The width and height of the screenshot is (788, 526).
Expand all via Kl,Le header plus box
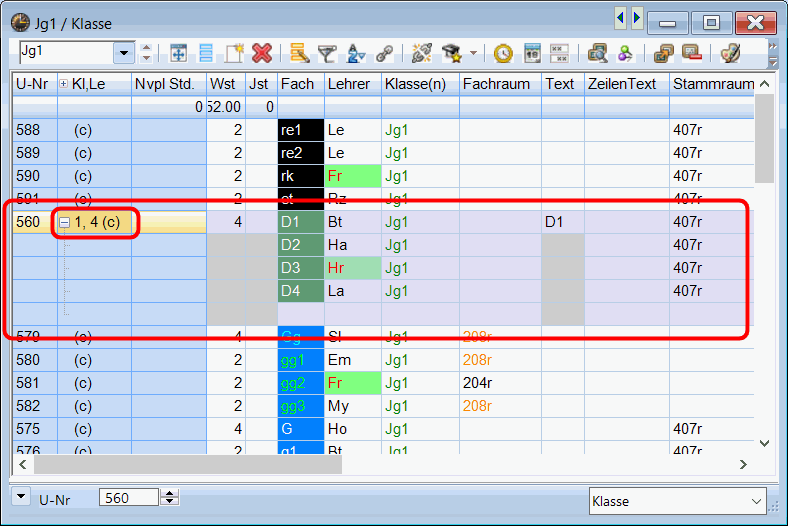pyautogui.click(x=64, y=84)
